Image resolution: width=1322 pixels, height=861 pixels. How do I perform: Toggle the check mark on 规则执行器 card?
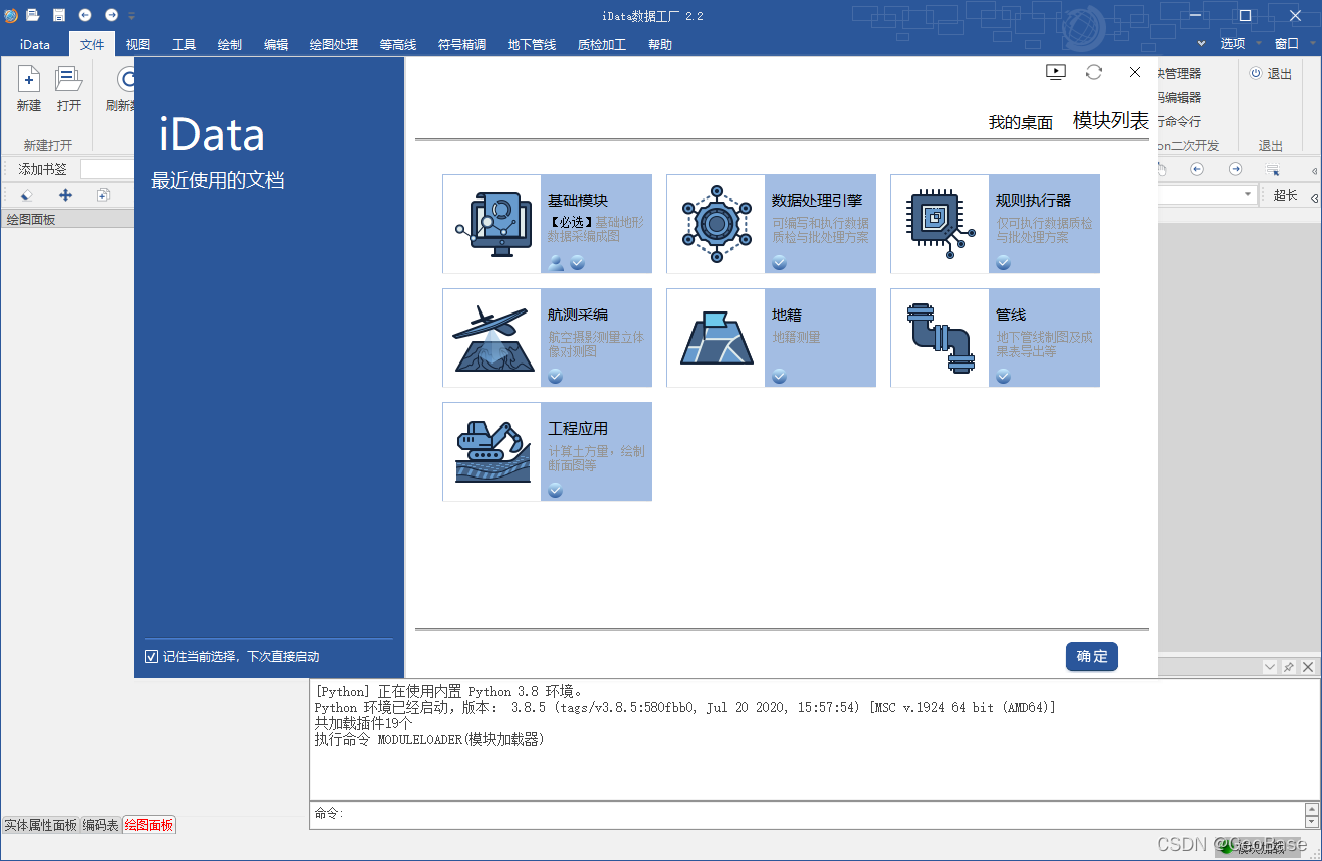[1004, 263]
